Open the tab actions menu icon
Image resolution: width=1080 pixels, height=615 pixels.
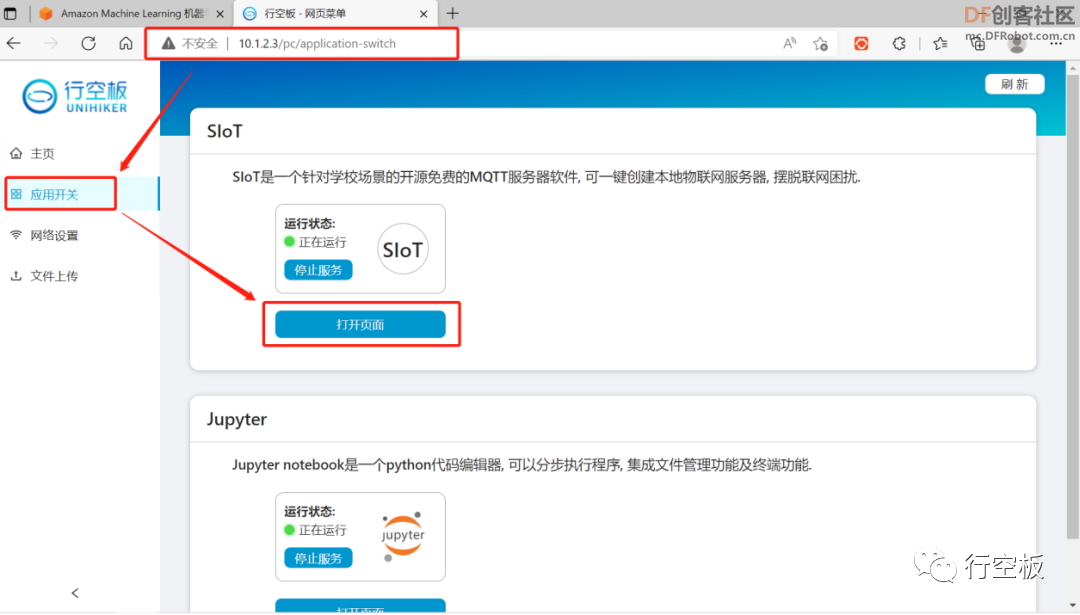click(x=10, y=13)
